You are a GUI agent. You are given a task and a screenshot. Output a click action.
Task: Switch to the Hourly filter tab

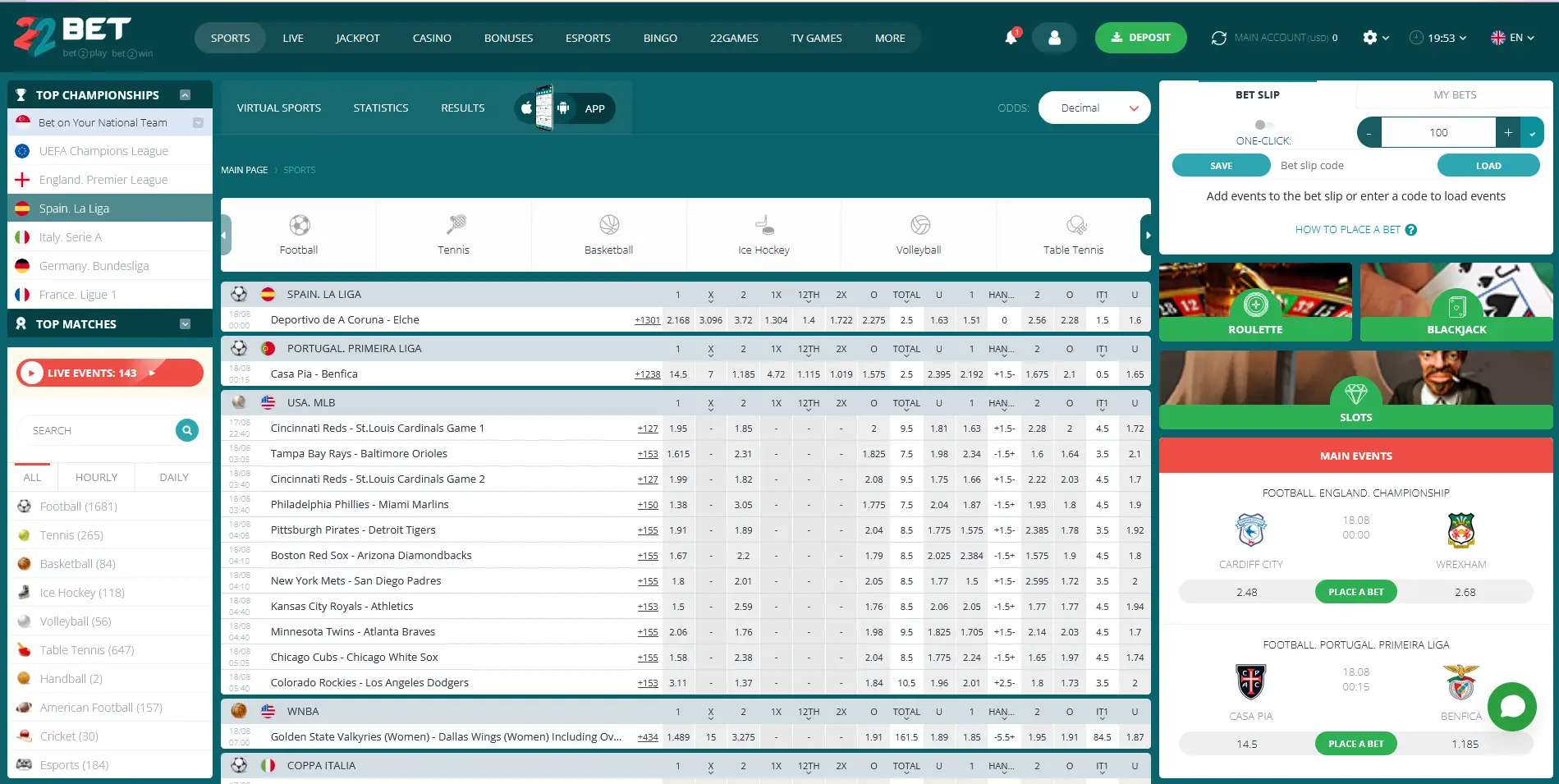click(x=96, y=478)
